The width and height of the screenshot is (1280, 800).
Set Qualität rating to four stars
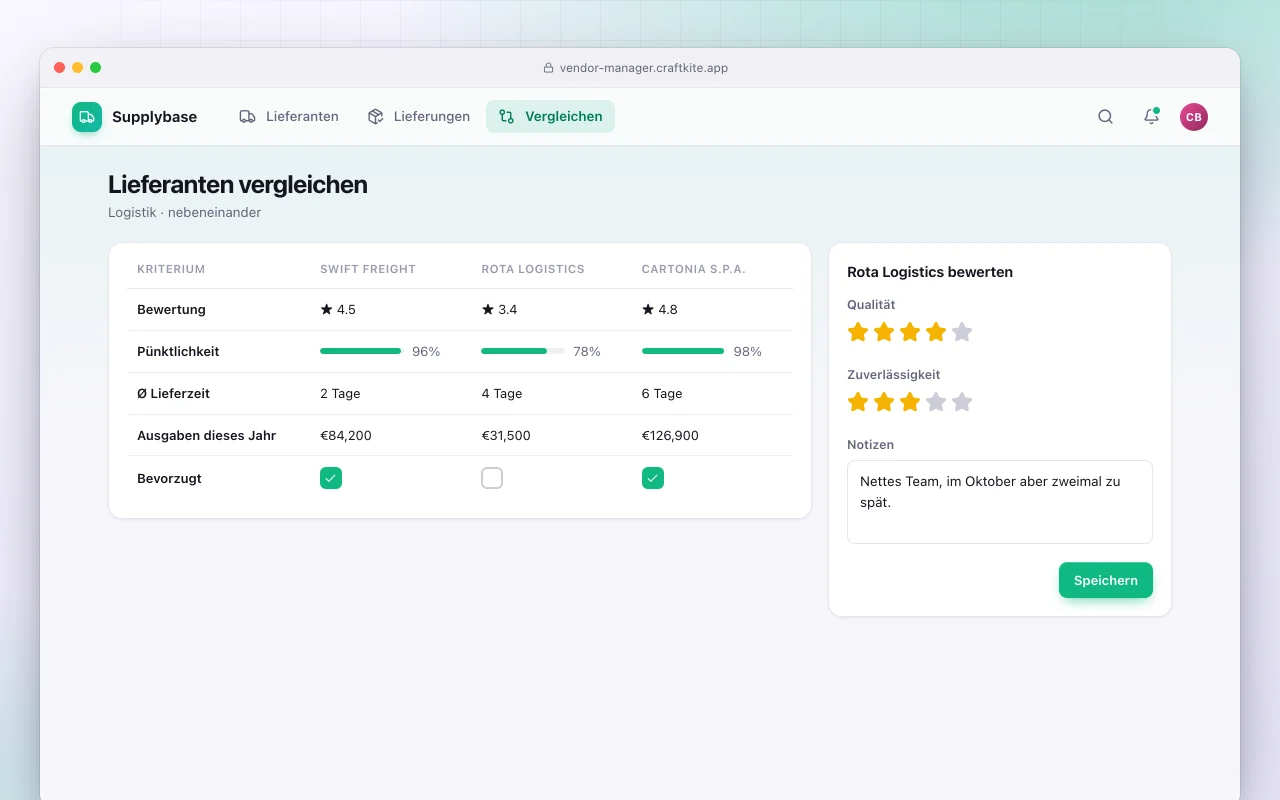coord(936,332)
